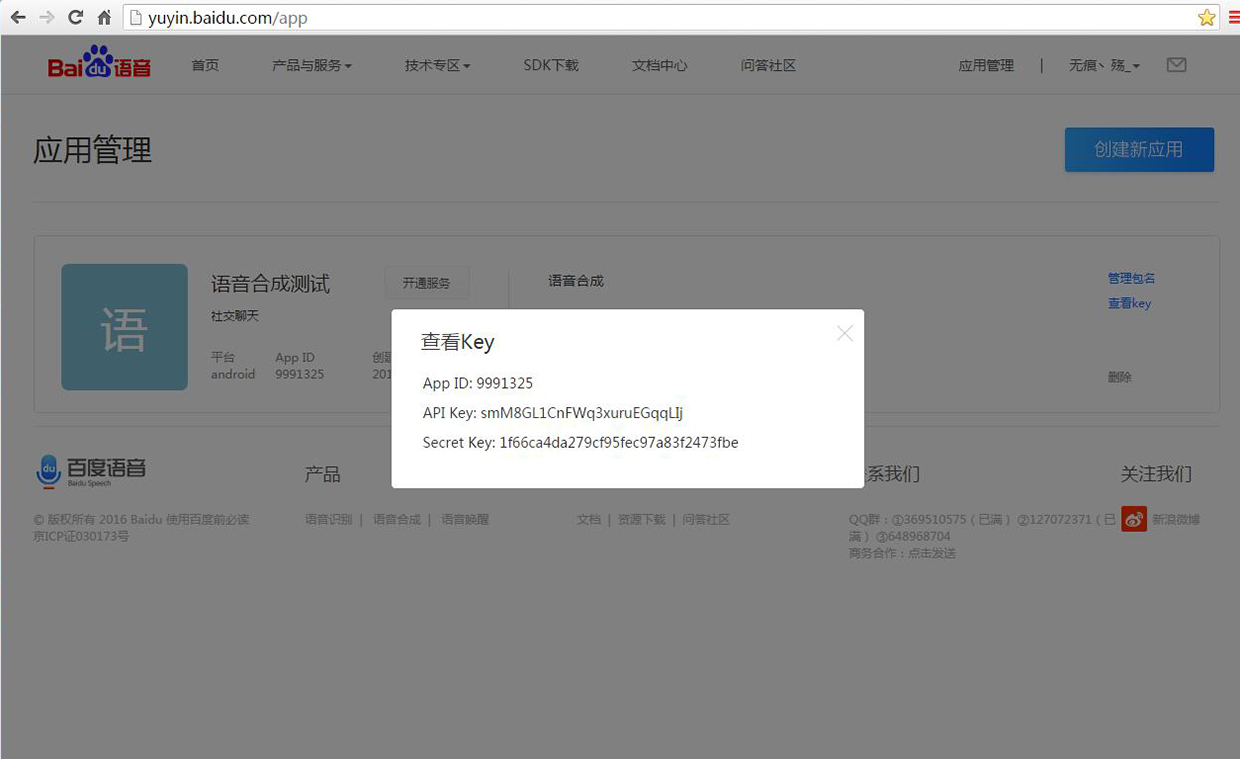This screenshot has width=1240, height=759.
Task: Open the 无痕丶殇_ user dropdown
Action: (1104, 65)
